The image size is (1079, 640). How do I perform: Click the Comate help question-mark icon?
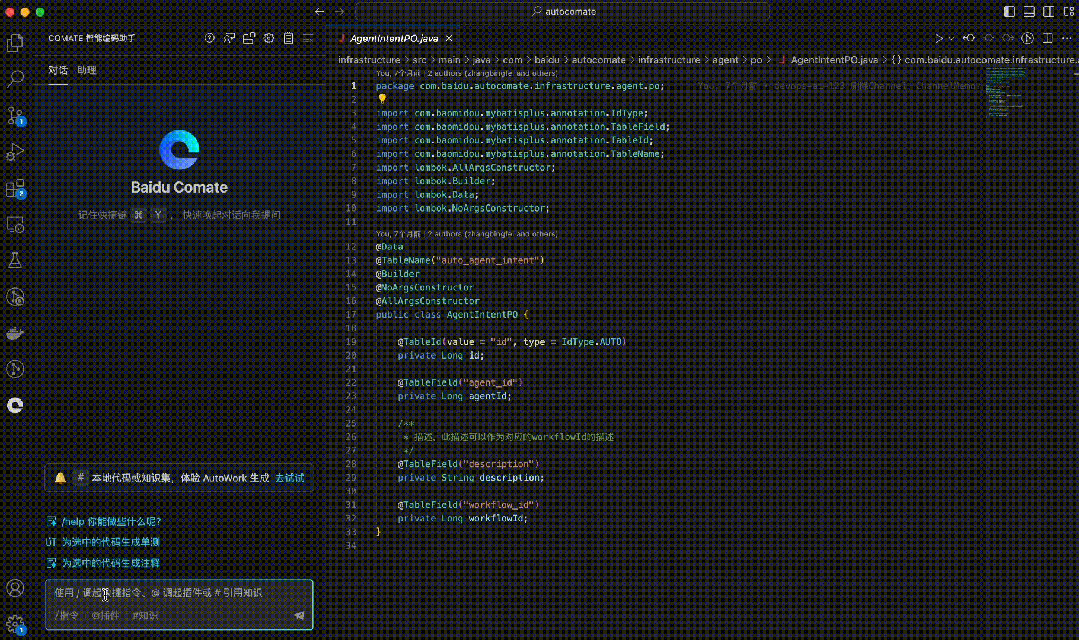[x=210, y=39]
